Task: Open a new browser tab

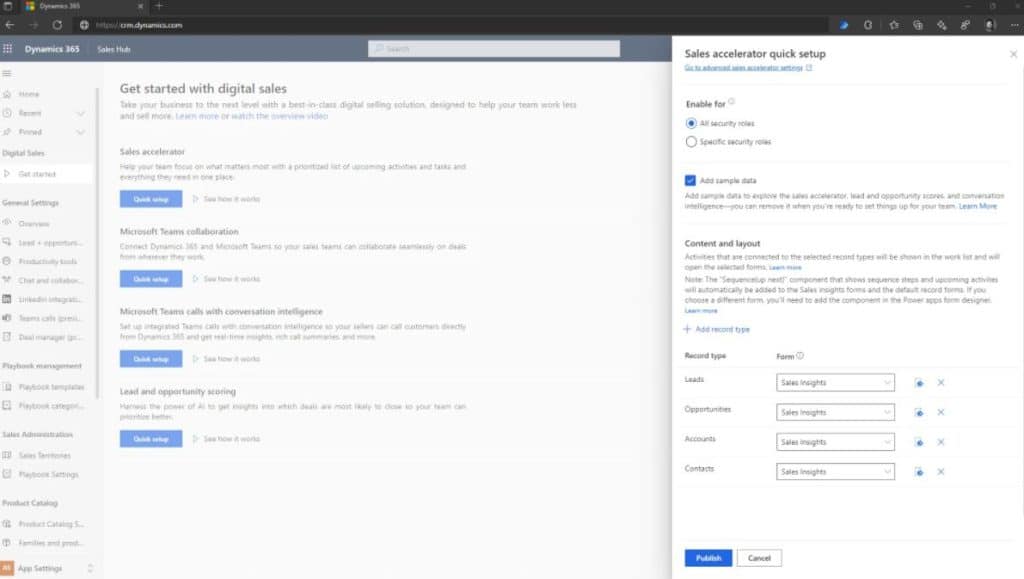Action: 159,7
